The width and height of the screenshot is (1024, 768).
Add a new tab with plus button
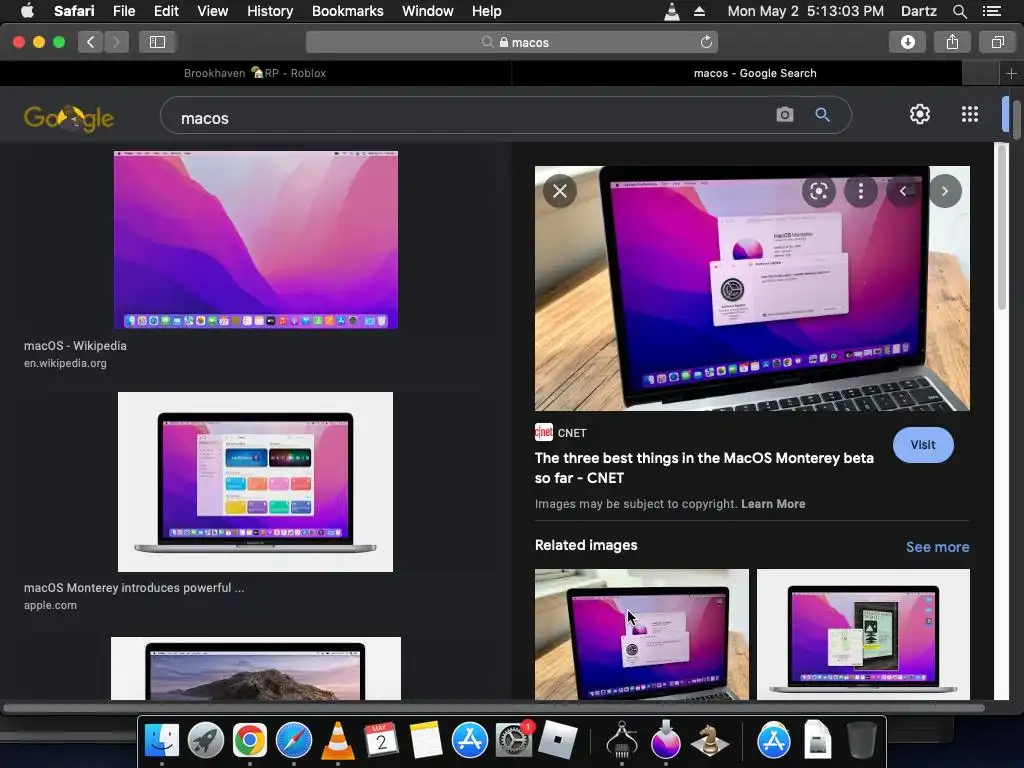(x=1011, y=73)
